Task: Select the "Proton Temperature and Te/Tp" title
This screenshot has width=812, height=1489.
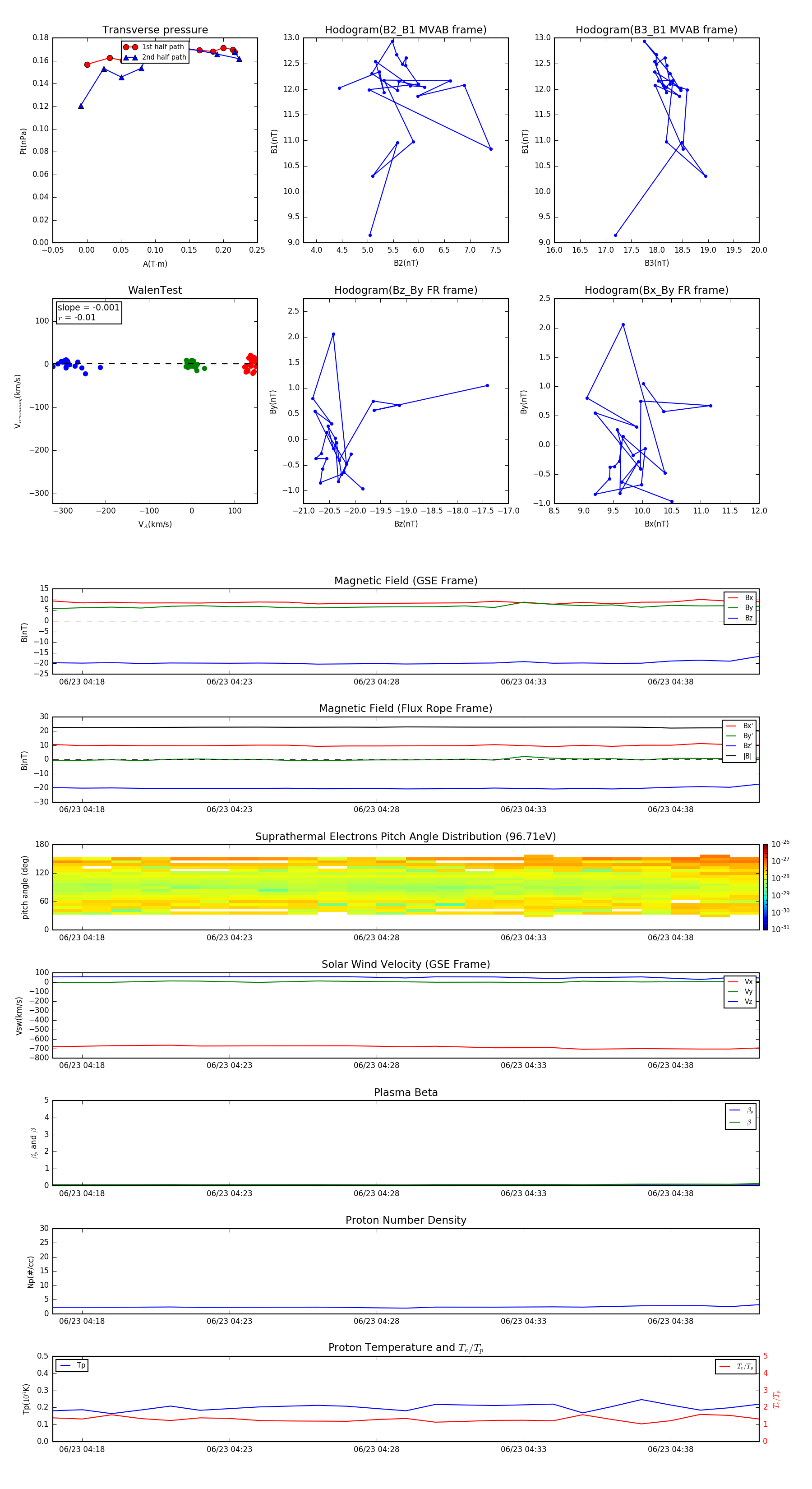Action: 406,1348
